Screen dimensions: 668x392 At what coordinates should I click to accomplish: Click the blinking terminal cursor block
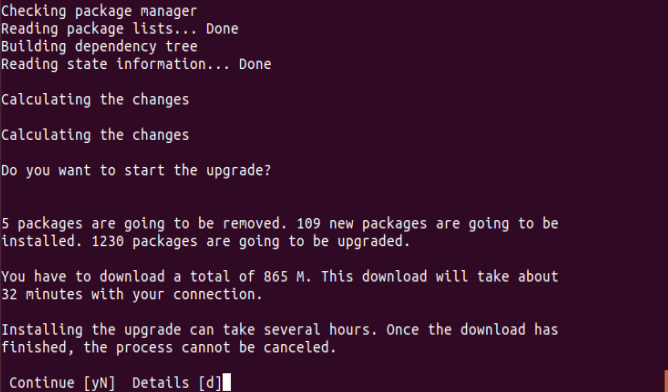coord(227,382)
